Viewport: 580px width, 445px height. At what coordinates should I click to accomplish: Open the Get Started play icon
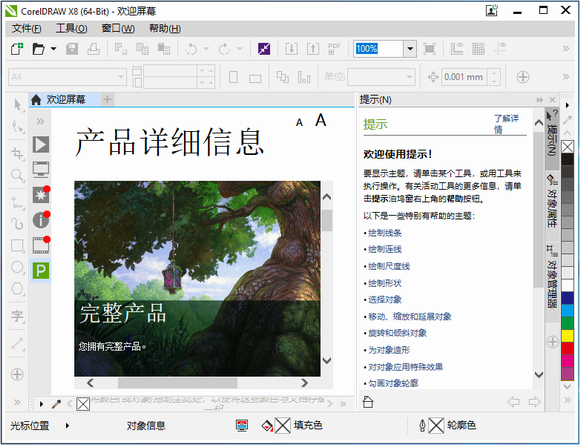pyautogui.click(x=41, y=144)
